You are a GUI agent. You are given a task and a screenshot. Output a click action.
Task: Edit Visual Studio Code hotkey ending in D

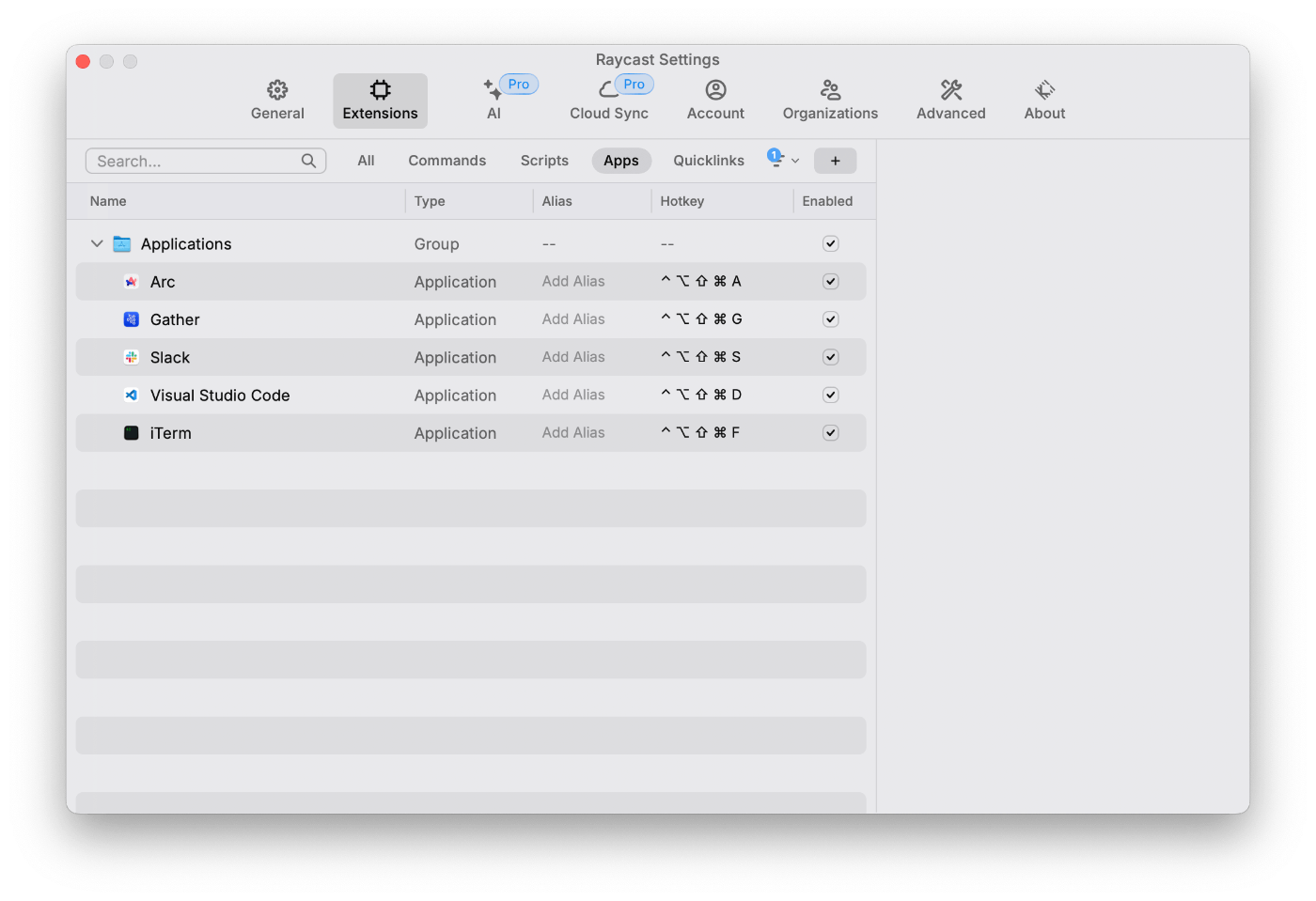pos(701,395)
